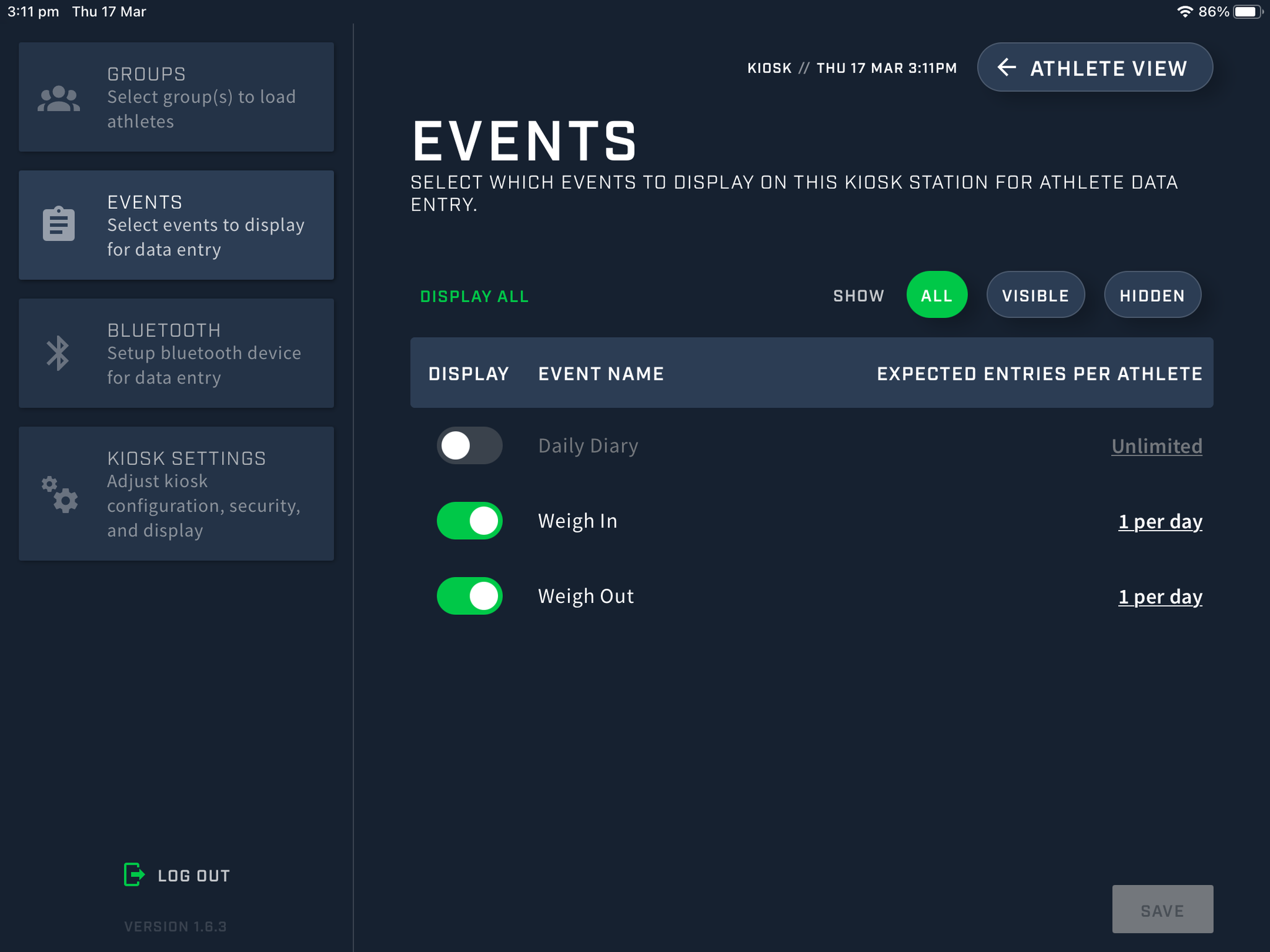Filter to Visible events only
Image resolution: width=1270 pixels, height=952 pixels.
(1036, 295)
